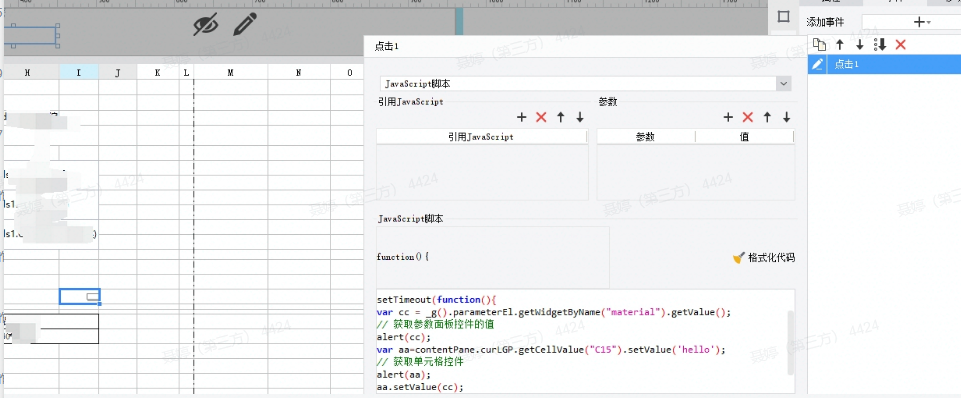Move parameter up arrow
This screenshot has width=961, height=398.
[767, 117]
